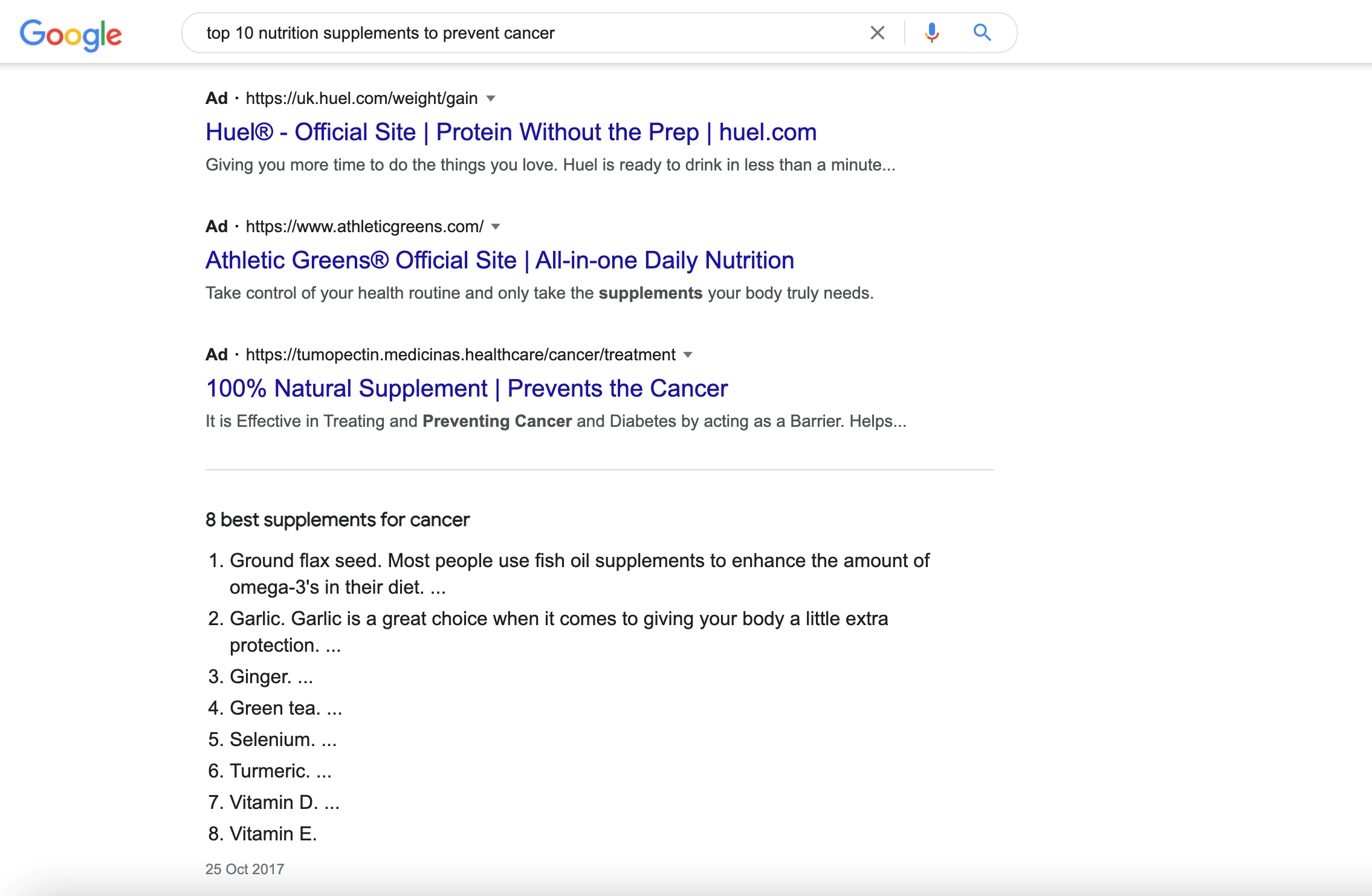Image resolution: width=1372 pixels, height=896 pixels.
Task: Expand dropdown arrow beside tumopectin ad URL
Action: coord(687,355)
